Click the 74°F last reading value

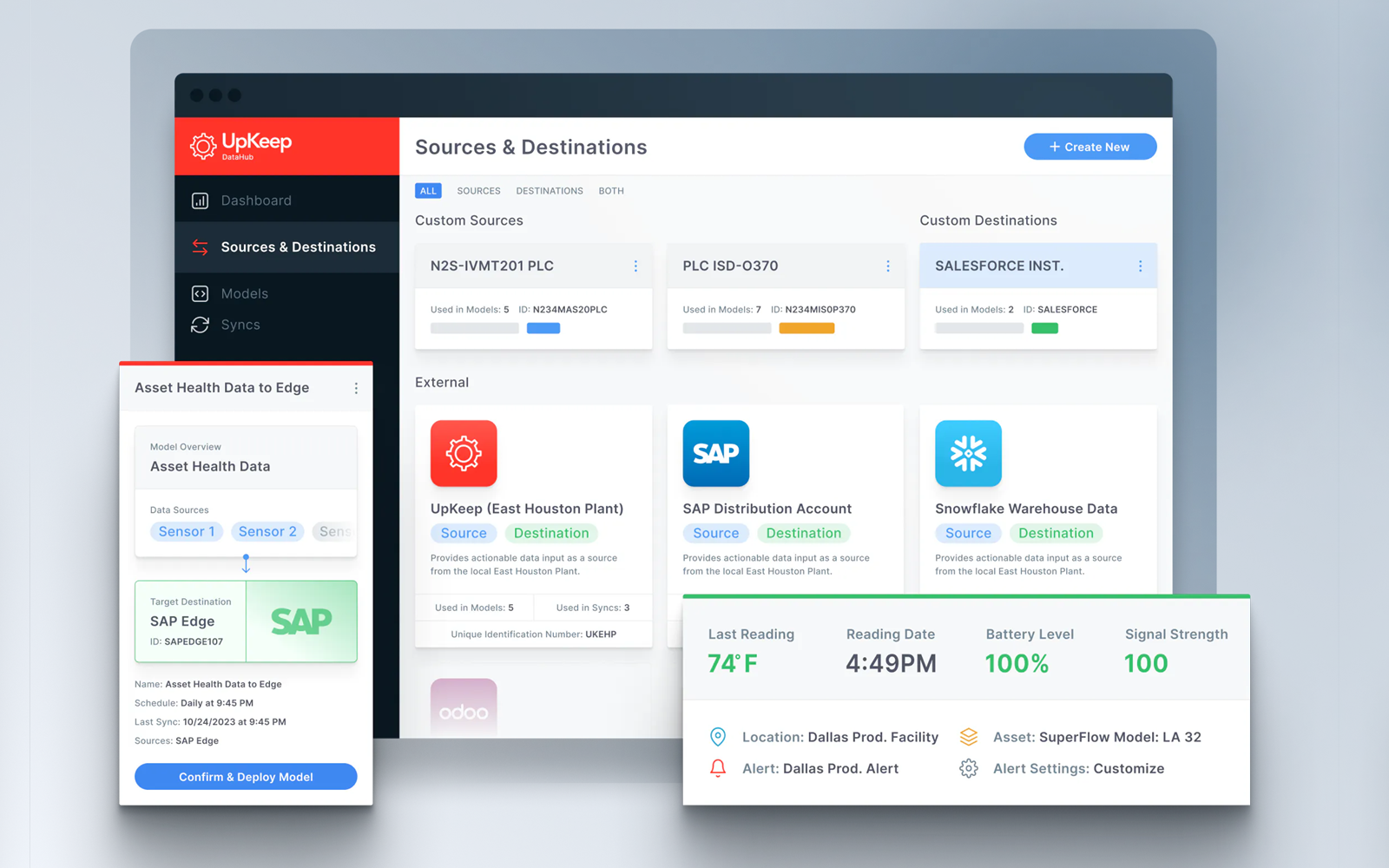733,664
